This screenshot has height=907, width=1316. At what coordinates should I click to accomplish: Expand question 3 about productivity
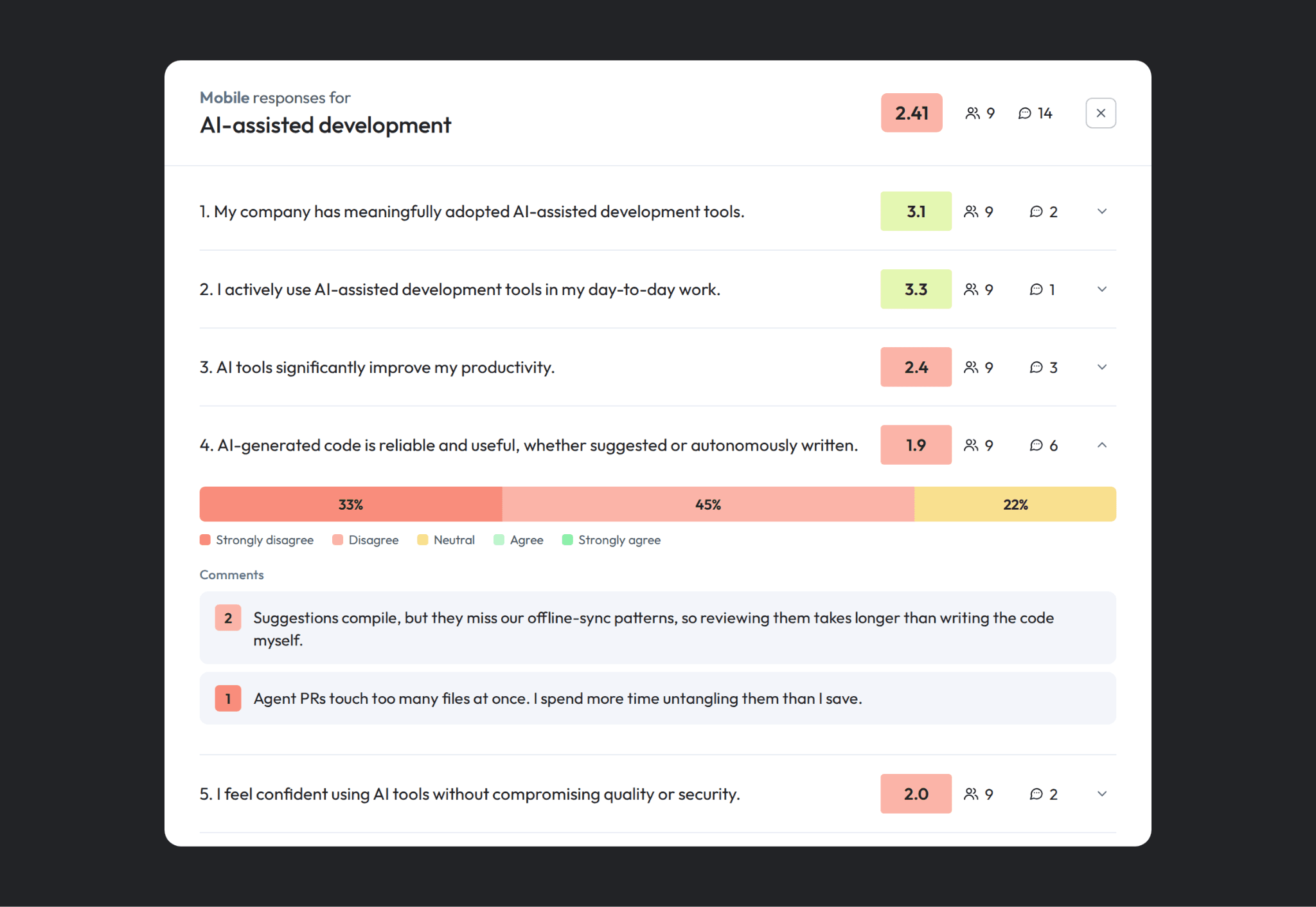click(x=1101, y=367)
